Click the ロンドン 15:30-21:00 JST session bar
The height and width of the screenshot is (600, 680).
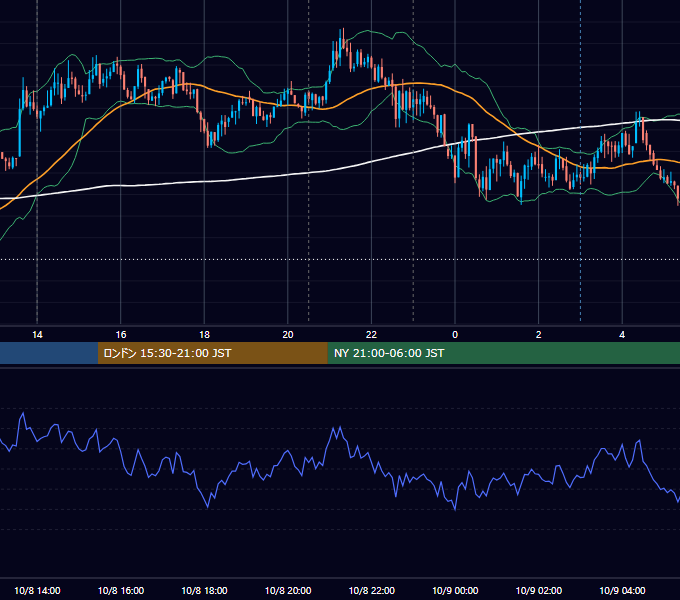tap(212, 353)
